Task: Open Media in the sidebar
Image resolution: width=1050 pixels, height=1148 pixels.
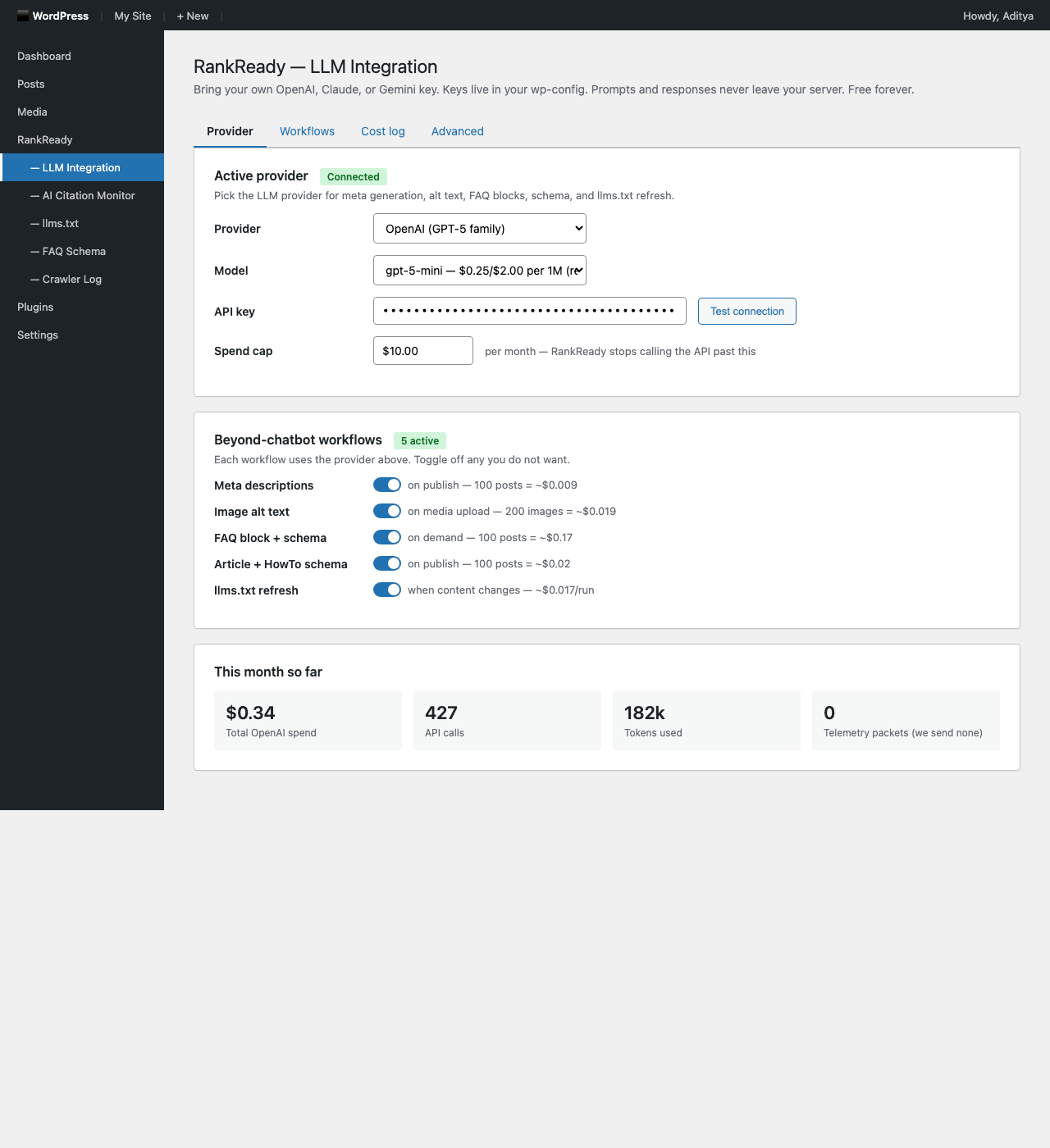Action: pos(82,112)
